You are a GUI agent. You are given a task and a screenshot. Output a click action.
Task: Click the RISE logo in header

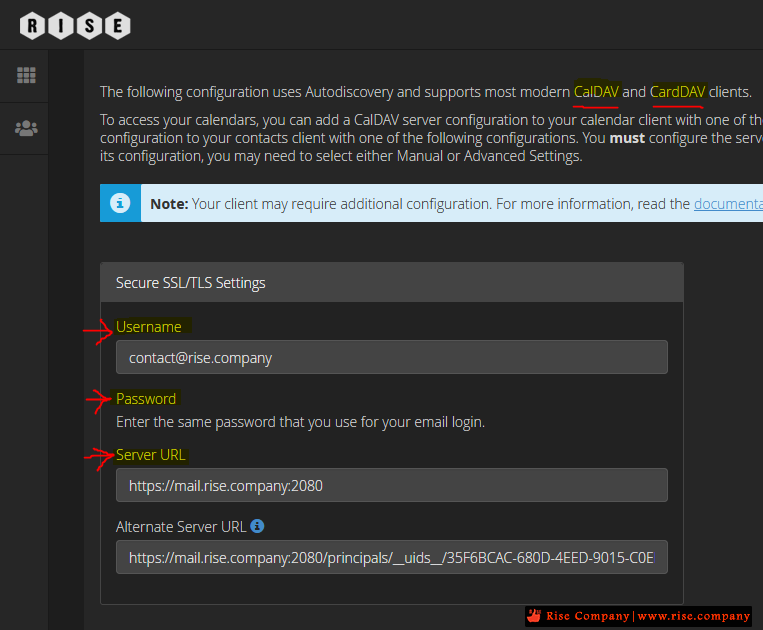[75, 26]
